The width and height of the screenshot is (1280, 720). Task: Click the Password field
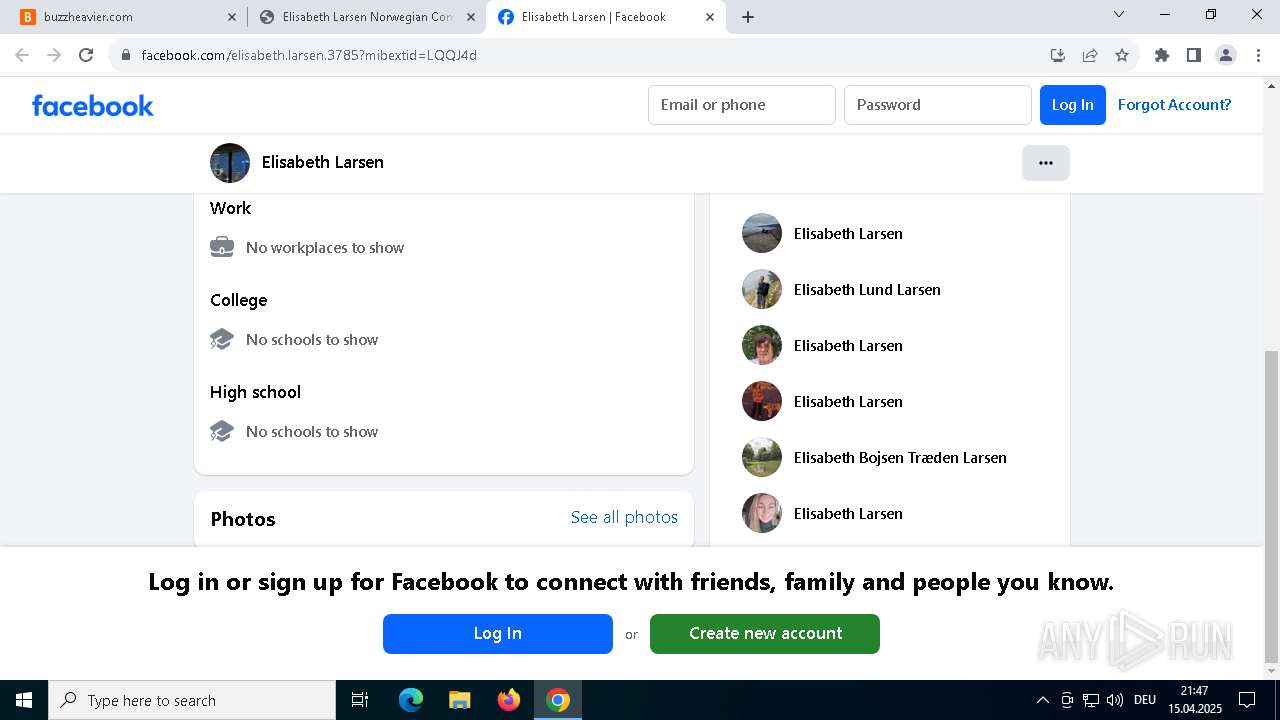(938, 105)
